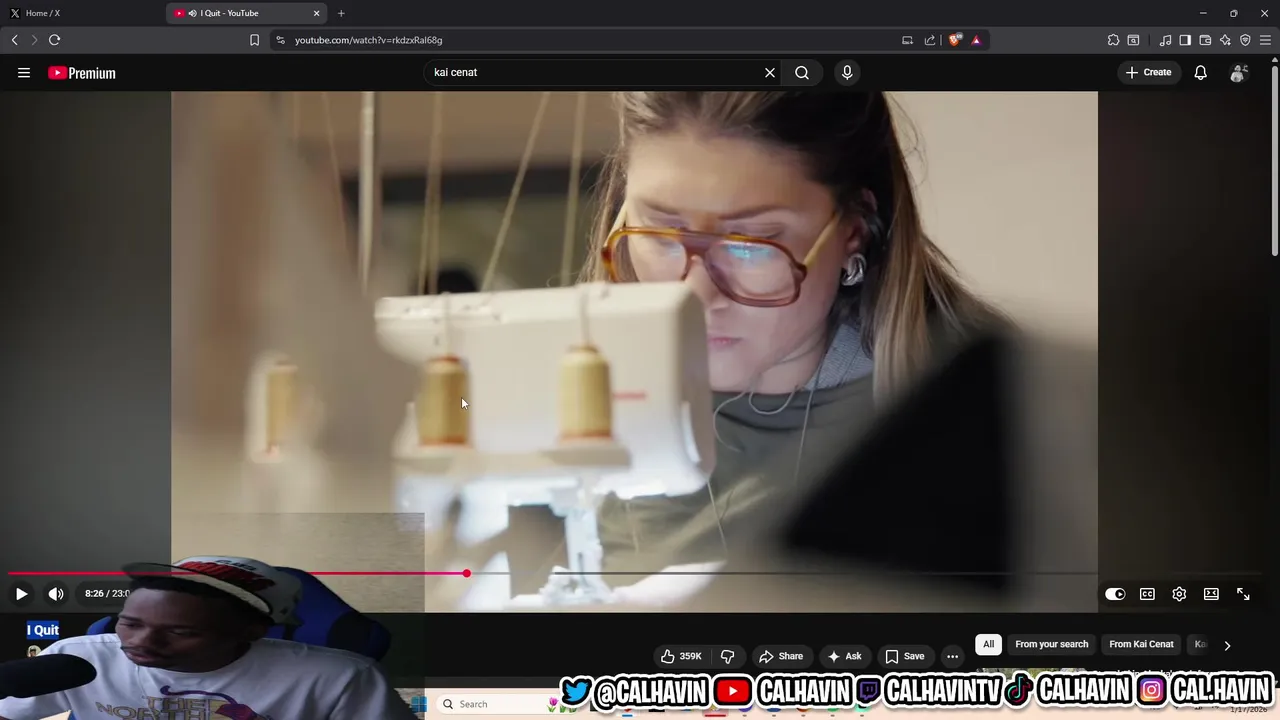Share the video
This screenshot has width=1280, height=720.
[x=781, y=656]
